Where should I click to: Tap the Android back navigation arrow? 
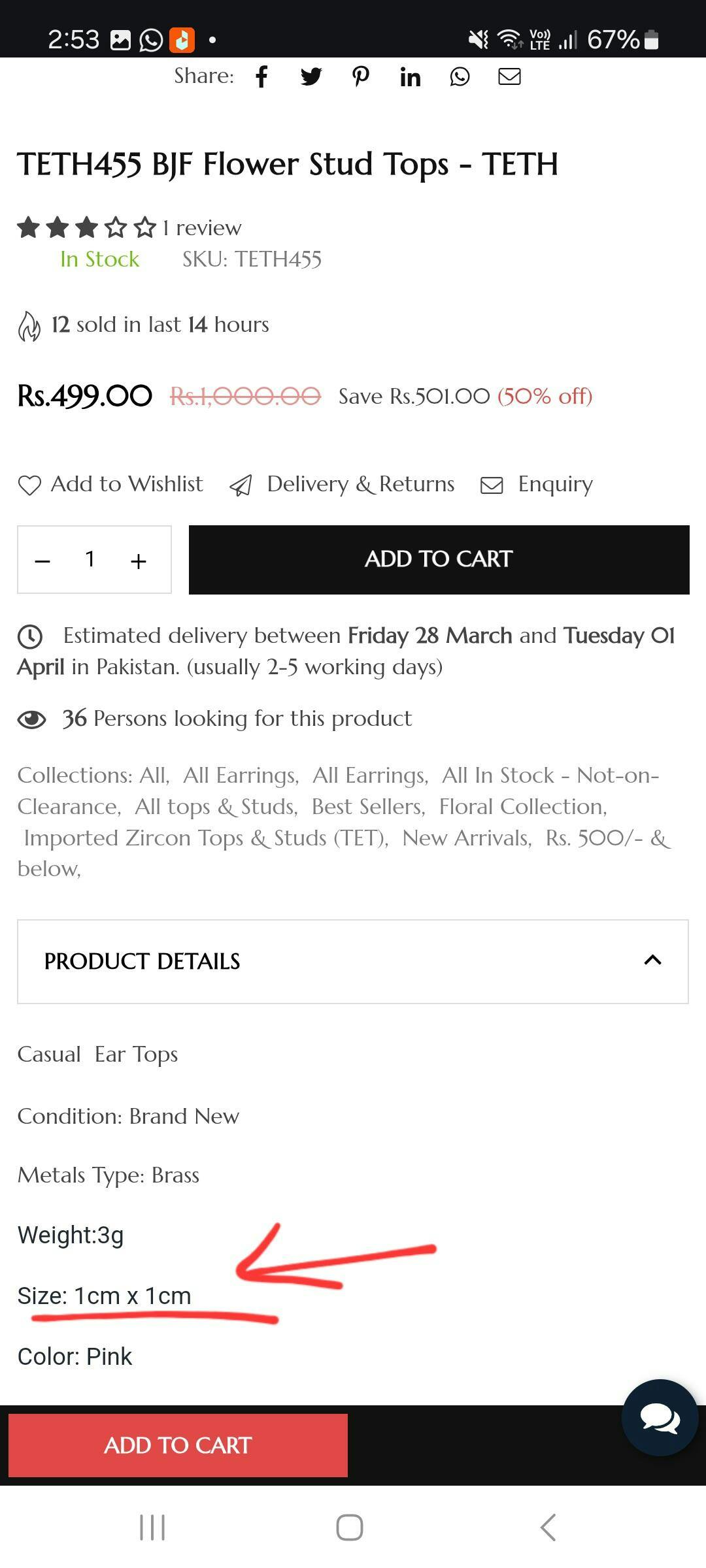pyautogui.click(x=548, y=1527)
